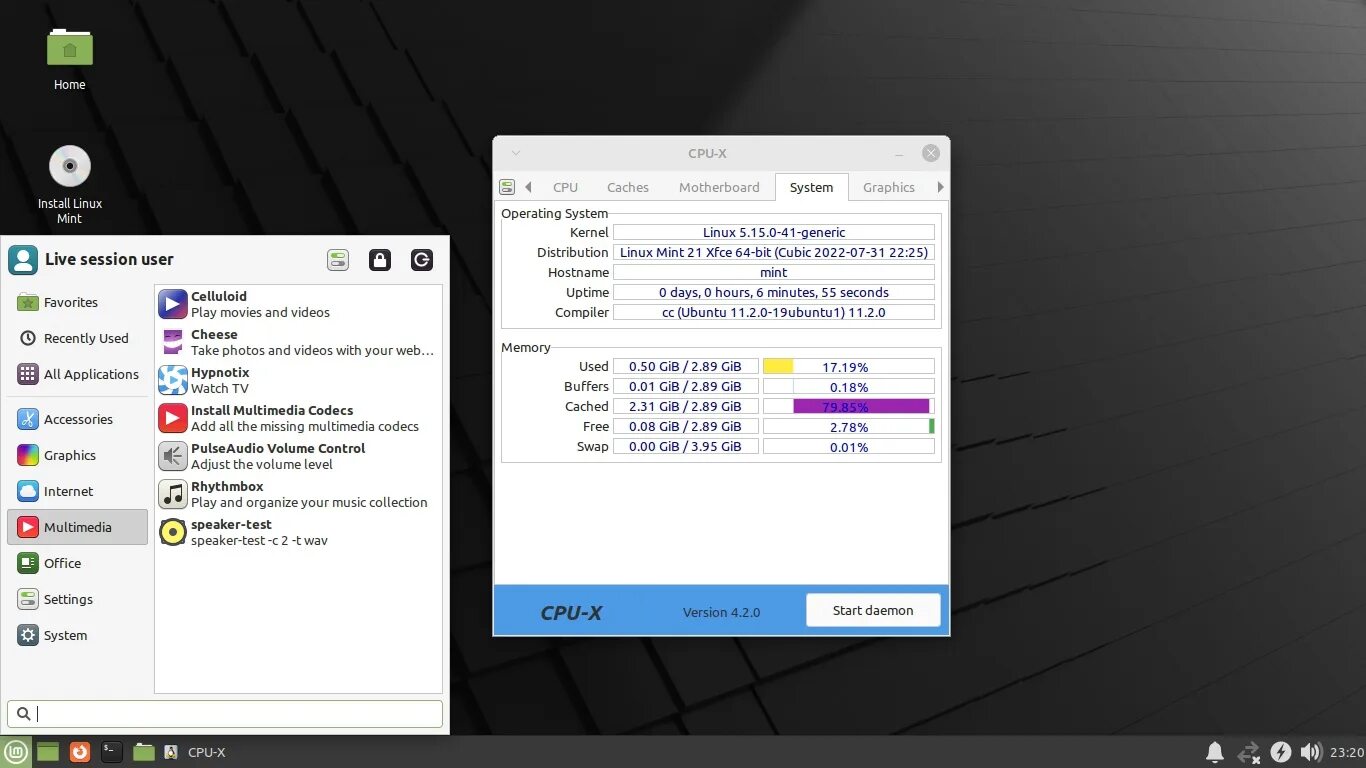Click the 23:20 panel clock

click(x=1346, y=752)
